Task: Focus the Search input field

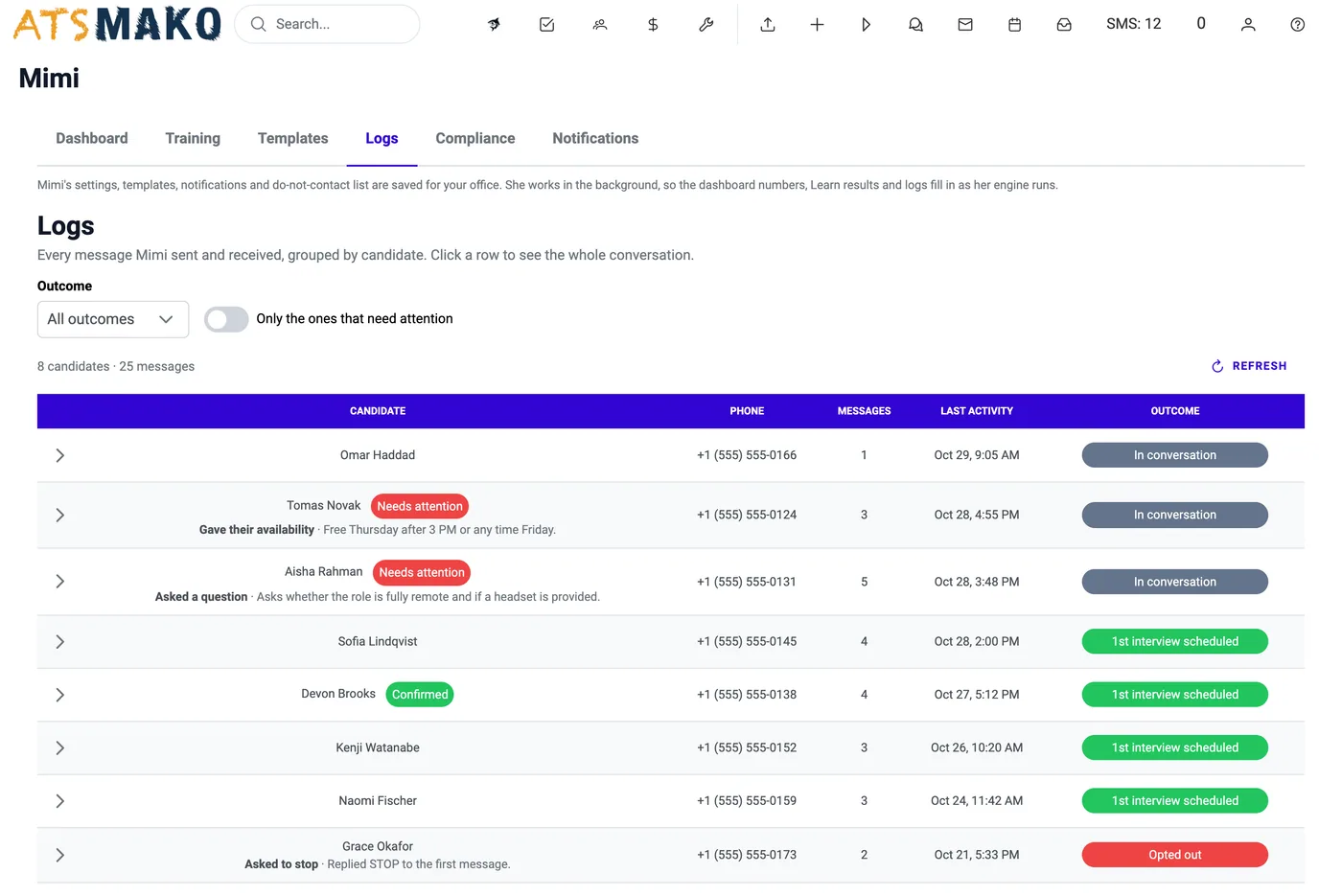Action: [327, 24]
